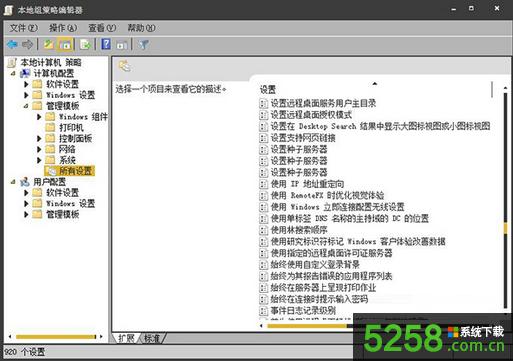Select 使用研究标识符标记 Windows 客户体验改善数据

point(358,242)
